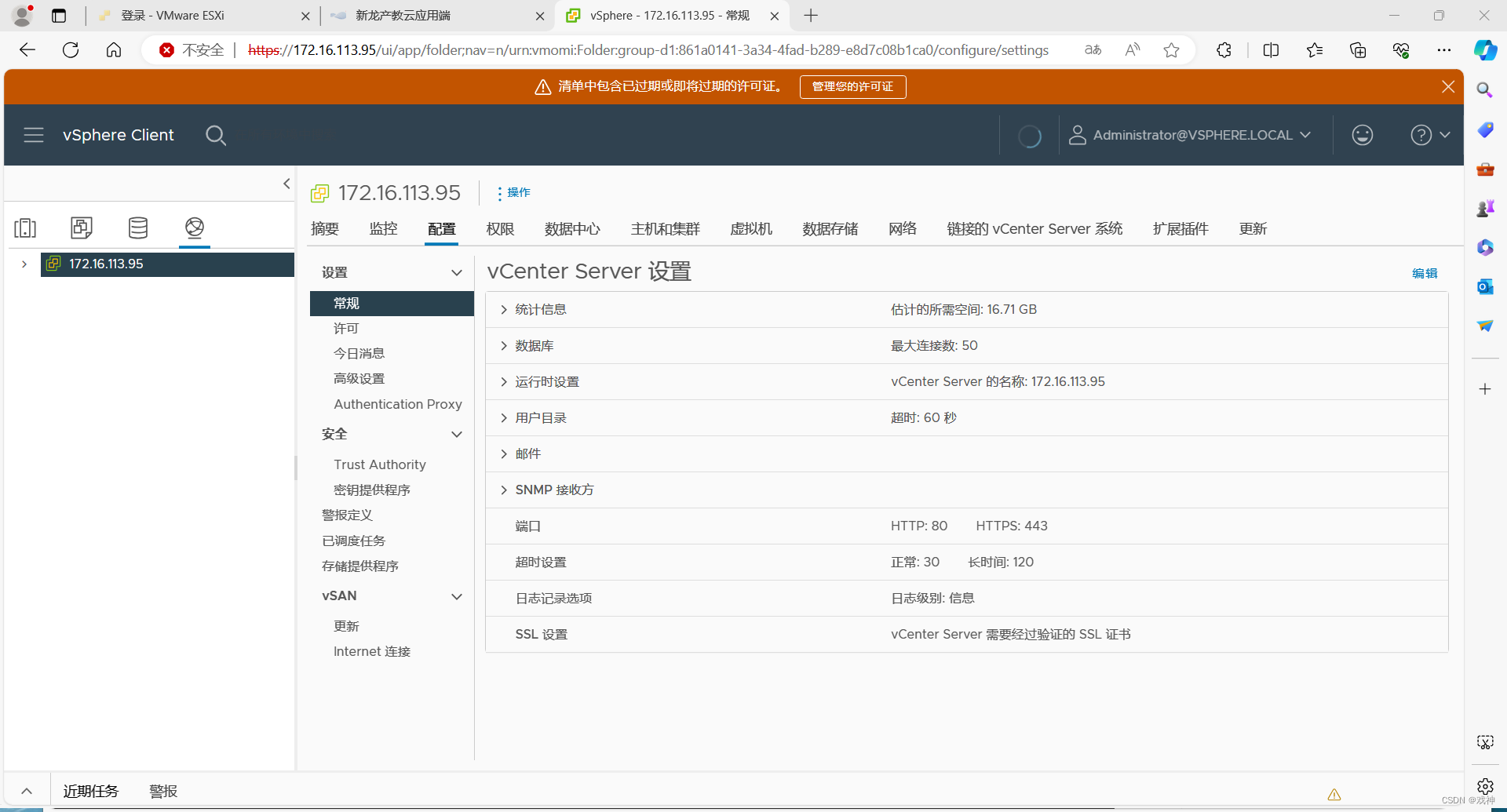This screenshot has width=1507, height=812.
Task: Dismiss the license warning banner
Action: point(1448,86)
